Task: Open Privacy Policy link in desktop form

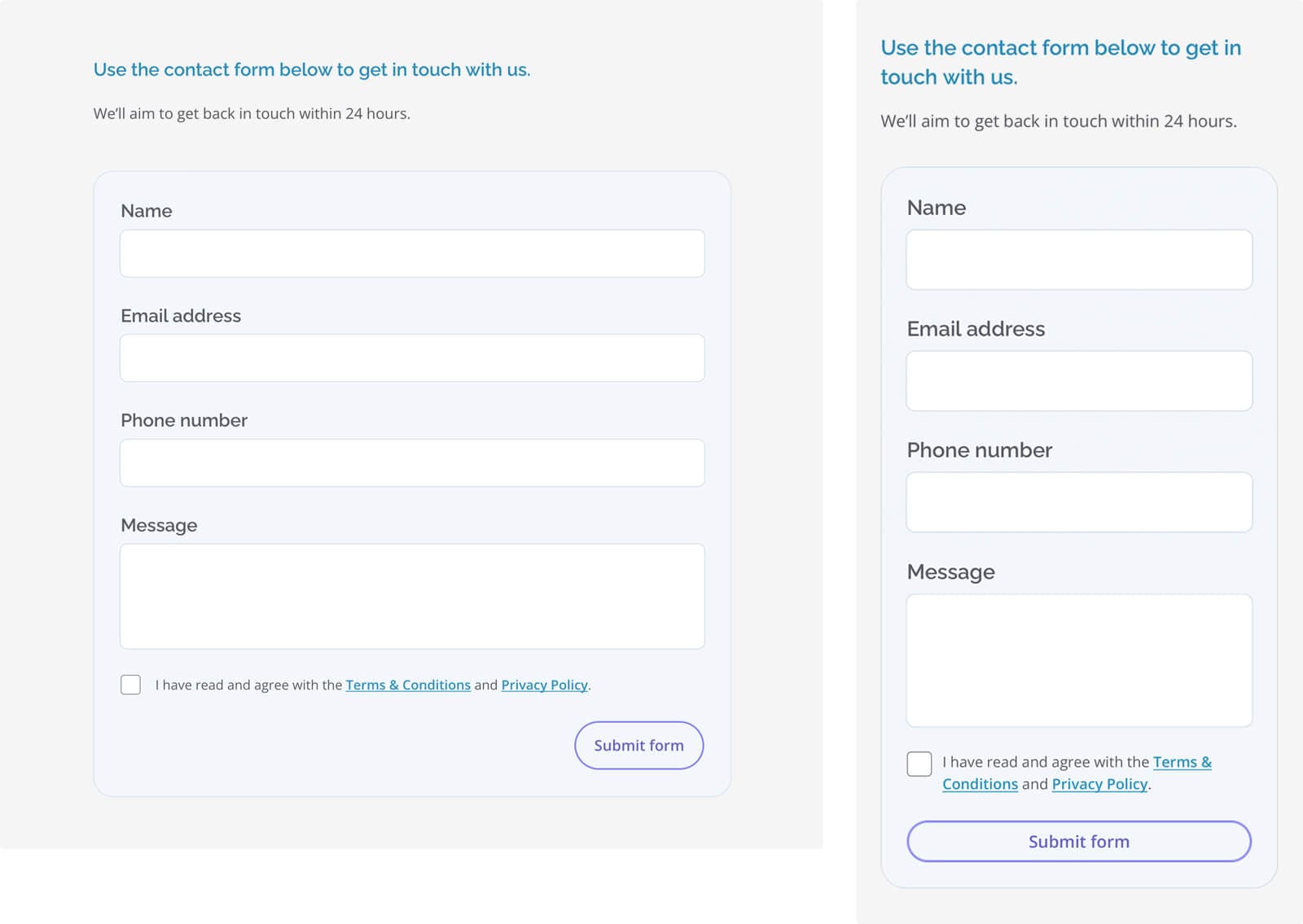Action: point(544,685)
